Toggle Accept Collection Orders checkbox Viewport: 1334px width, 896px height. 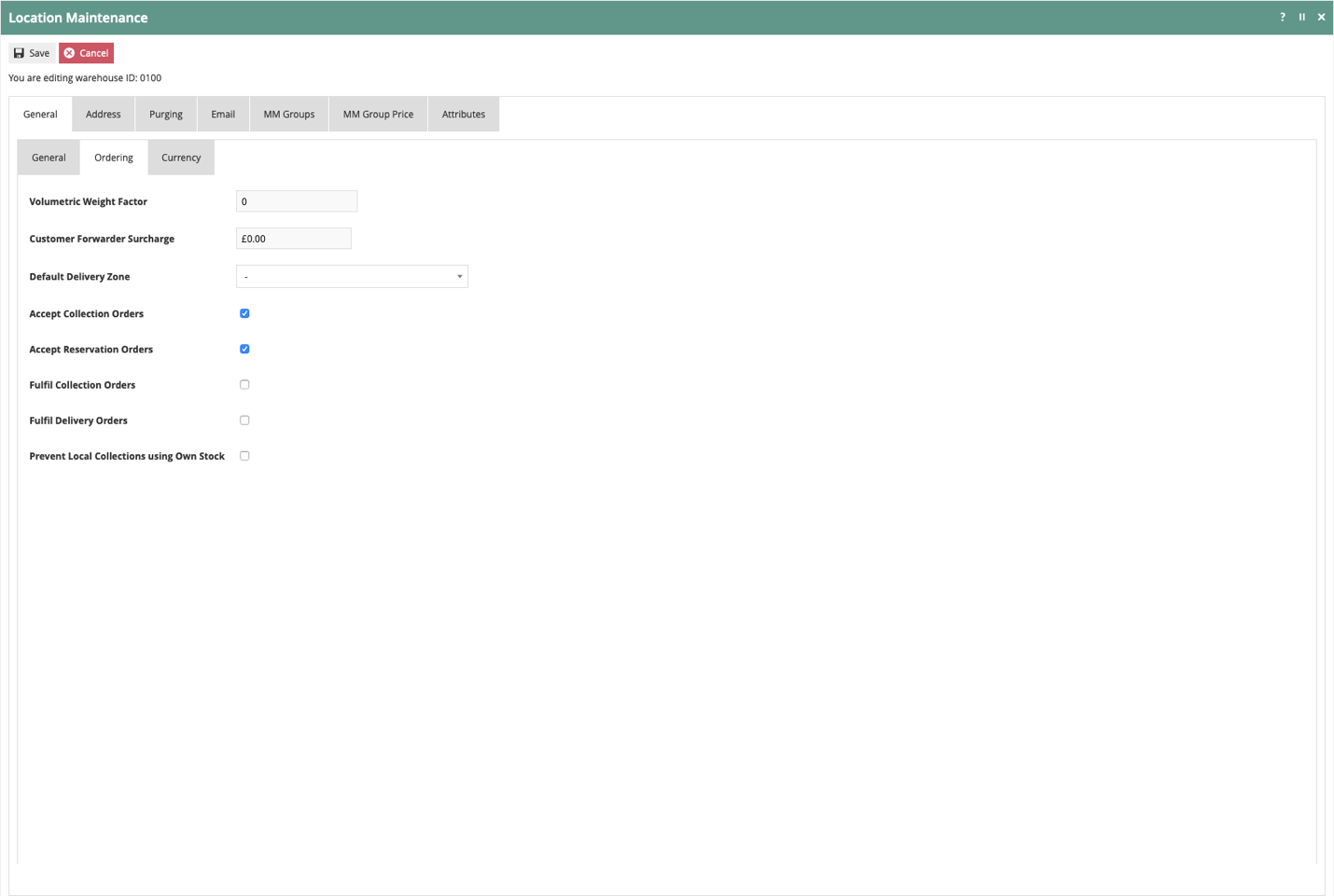pyautogui.click(x=244, y=313)
